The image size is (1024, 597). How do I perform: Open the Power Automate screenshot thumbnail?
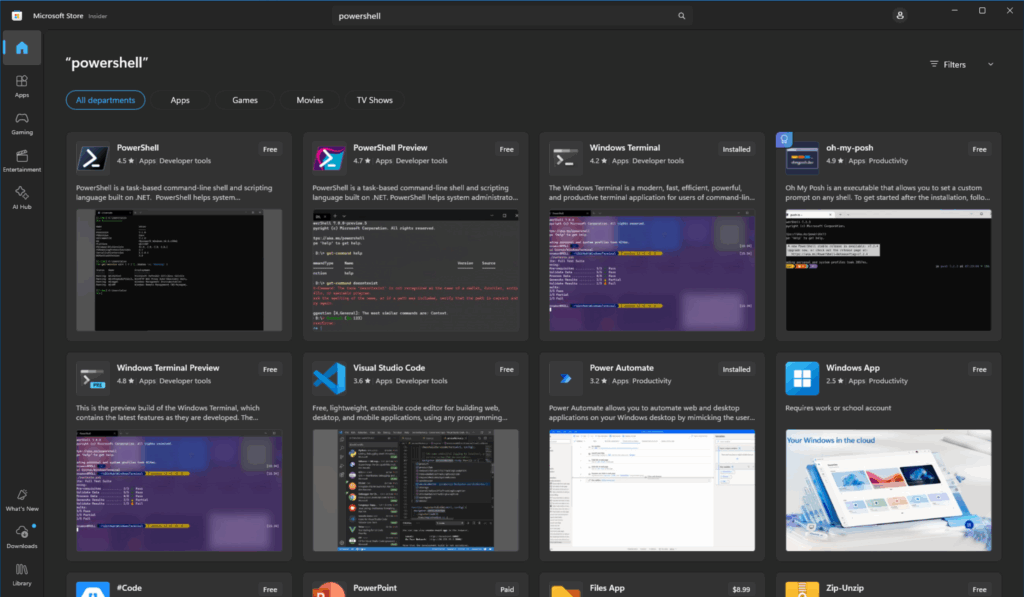652,490
